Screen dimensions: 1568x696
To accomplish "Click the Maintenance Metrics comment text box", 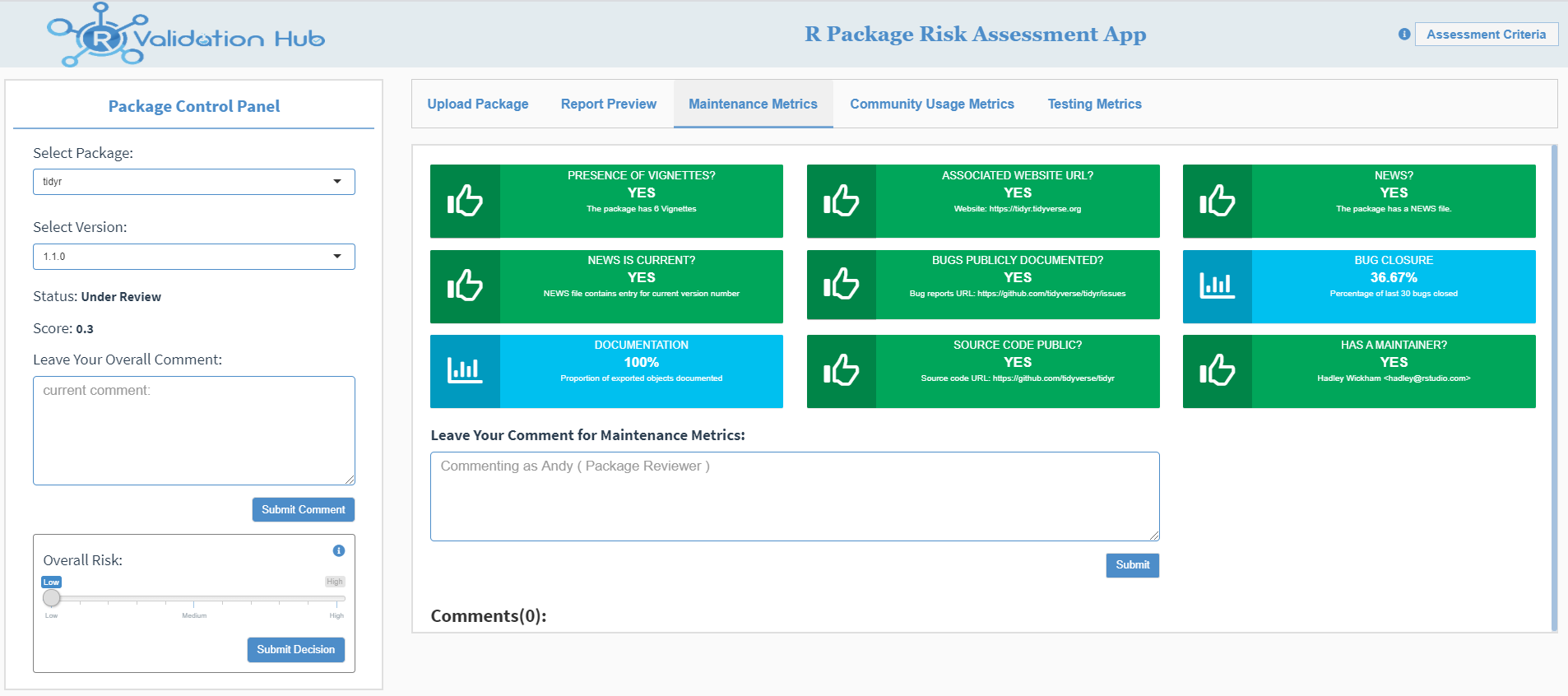I will [795, 496].
